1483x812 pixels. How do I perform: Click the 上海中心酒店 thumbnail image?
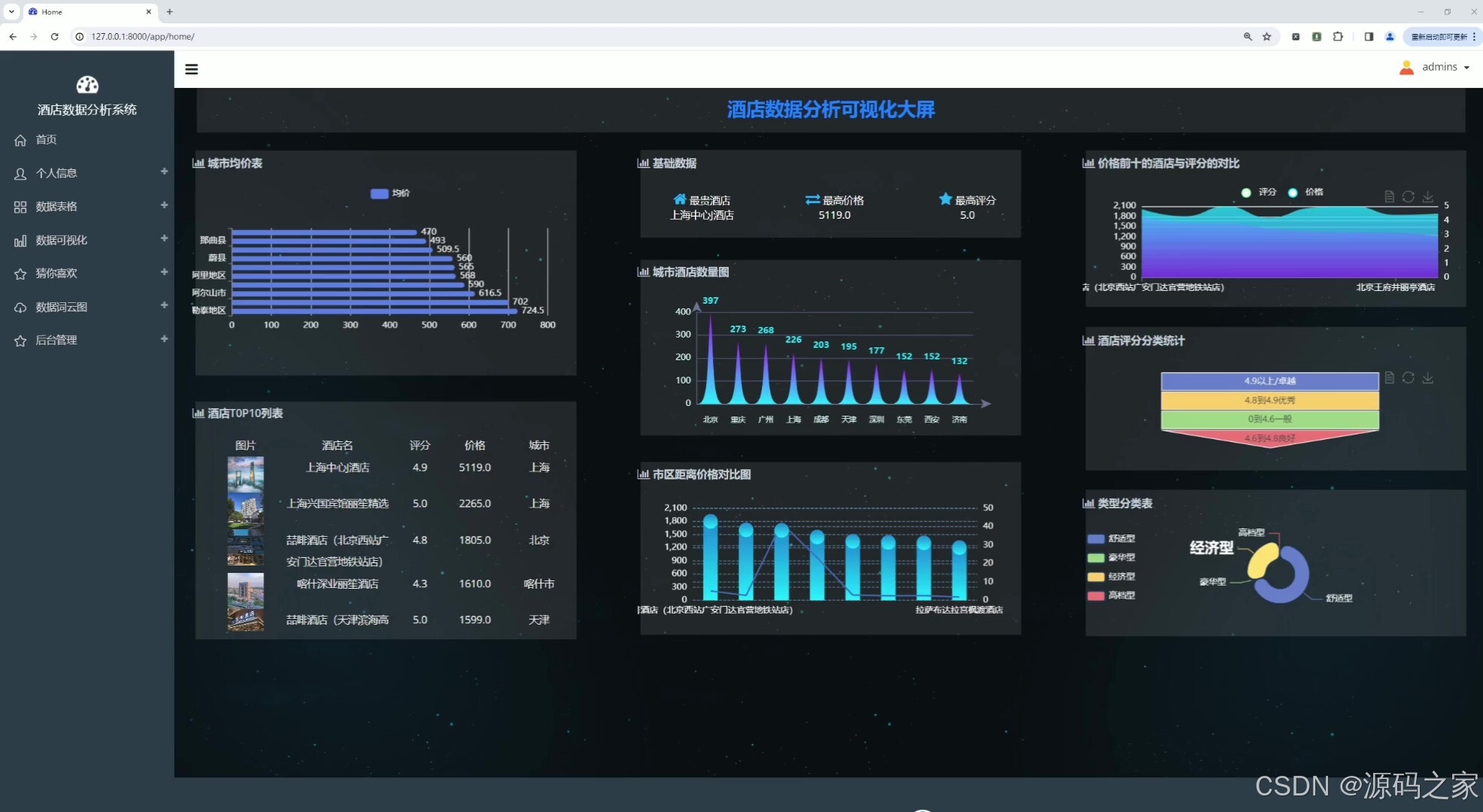coord(245,472)
